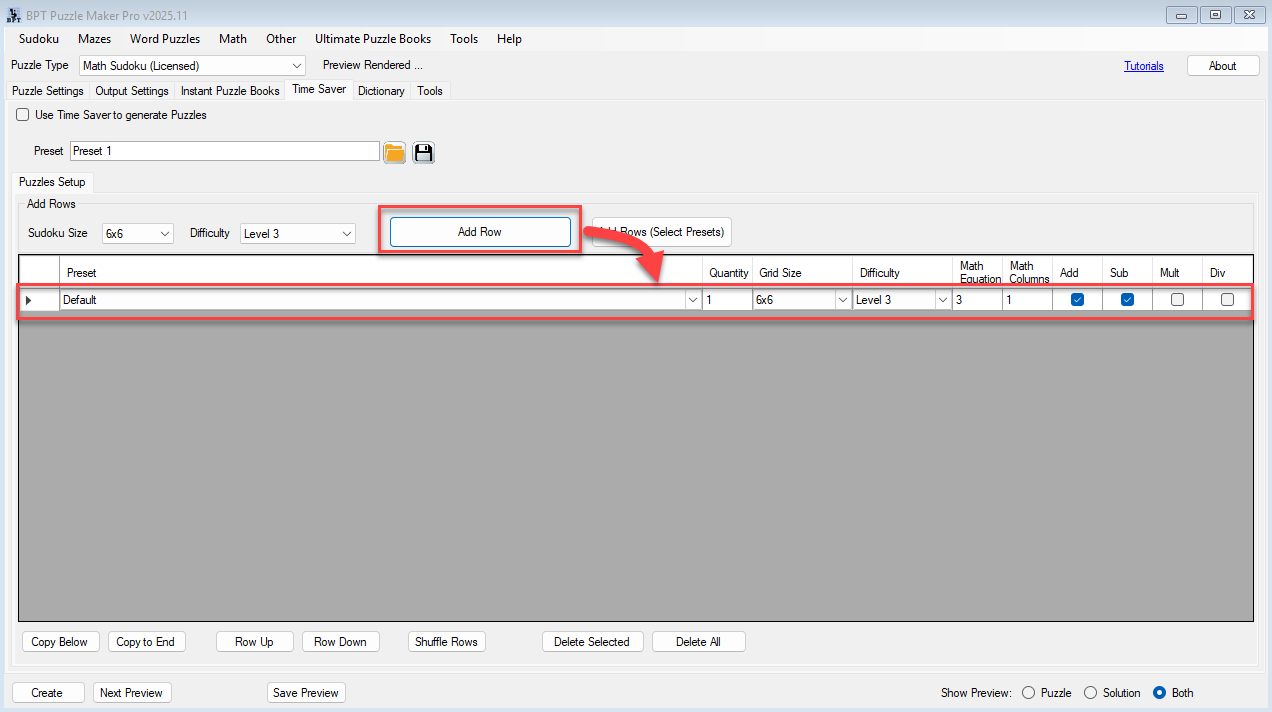Click the Add Row button
Screen dimensions: 1272x712
click(x=480, y=232)
